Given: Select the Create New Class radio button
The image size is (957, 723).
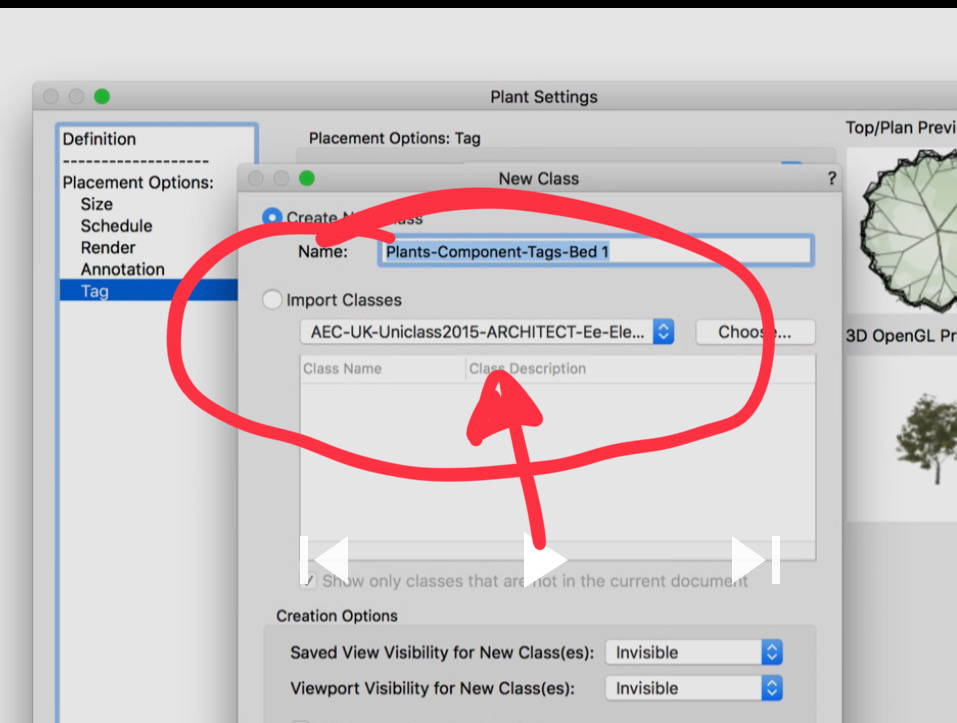Looking at the screenshot, I should pos(272,217).
